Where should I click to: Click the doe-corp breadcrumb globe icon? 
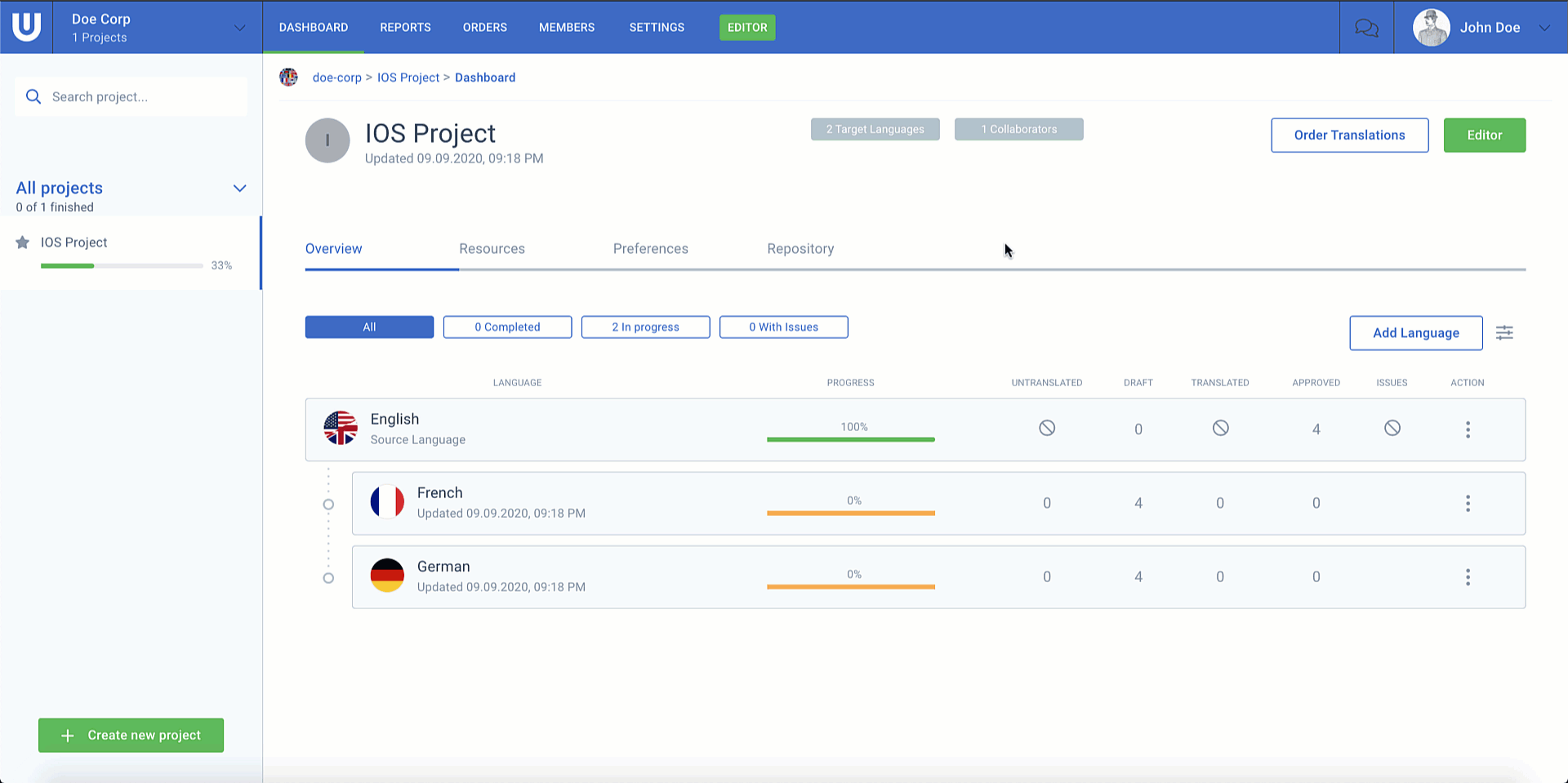(288, 78)
